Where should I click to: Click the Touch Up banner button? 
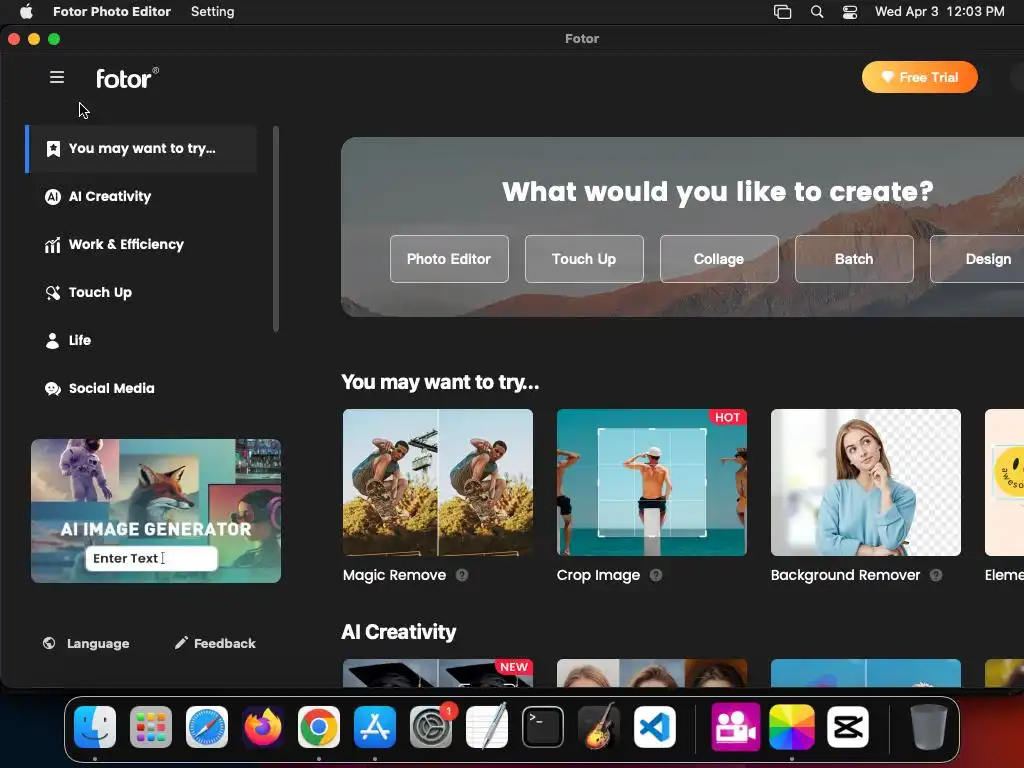[x=584, y=259]
